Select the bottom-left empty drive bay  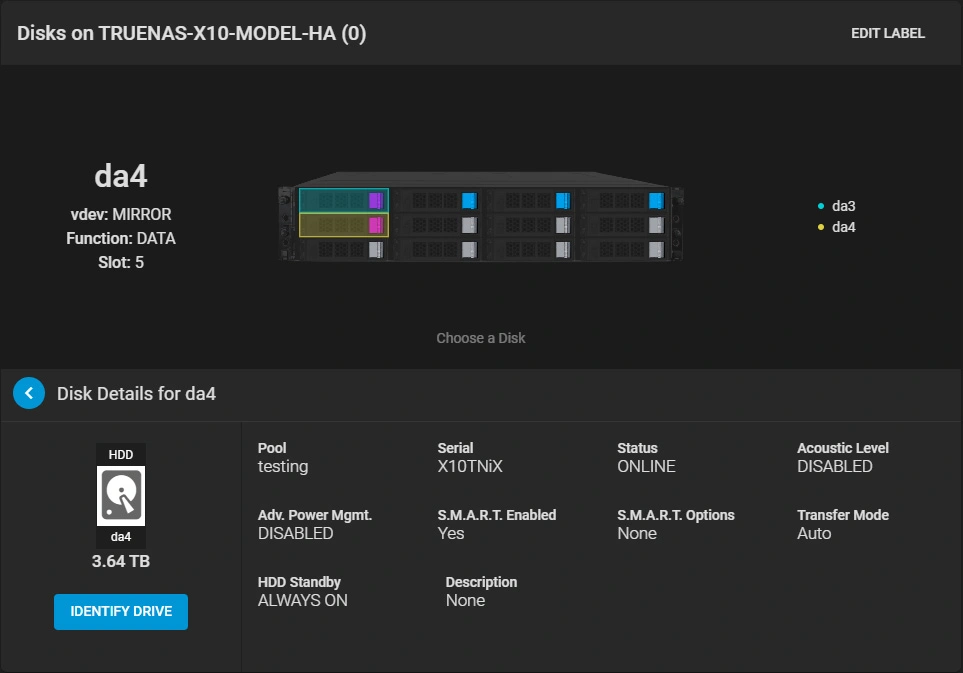(x=344, y=249)
